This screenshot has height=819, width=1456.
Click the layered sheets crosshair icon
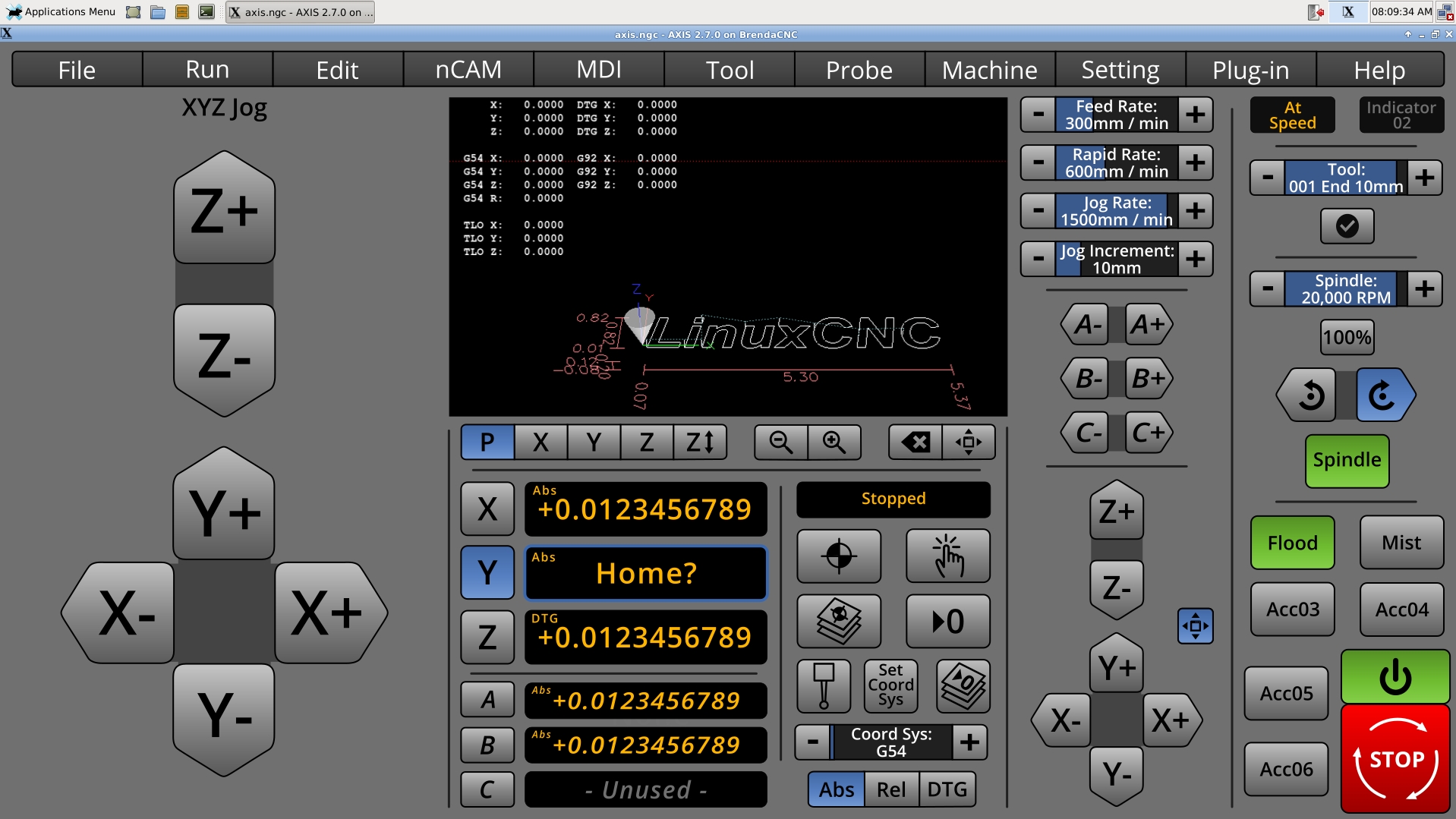click(839, 621)
